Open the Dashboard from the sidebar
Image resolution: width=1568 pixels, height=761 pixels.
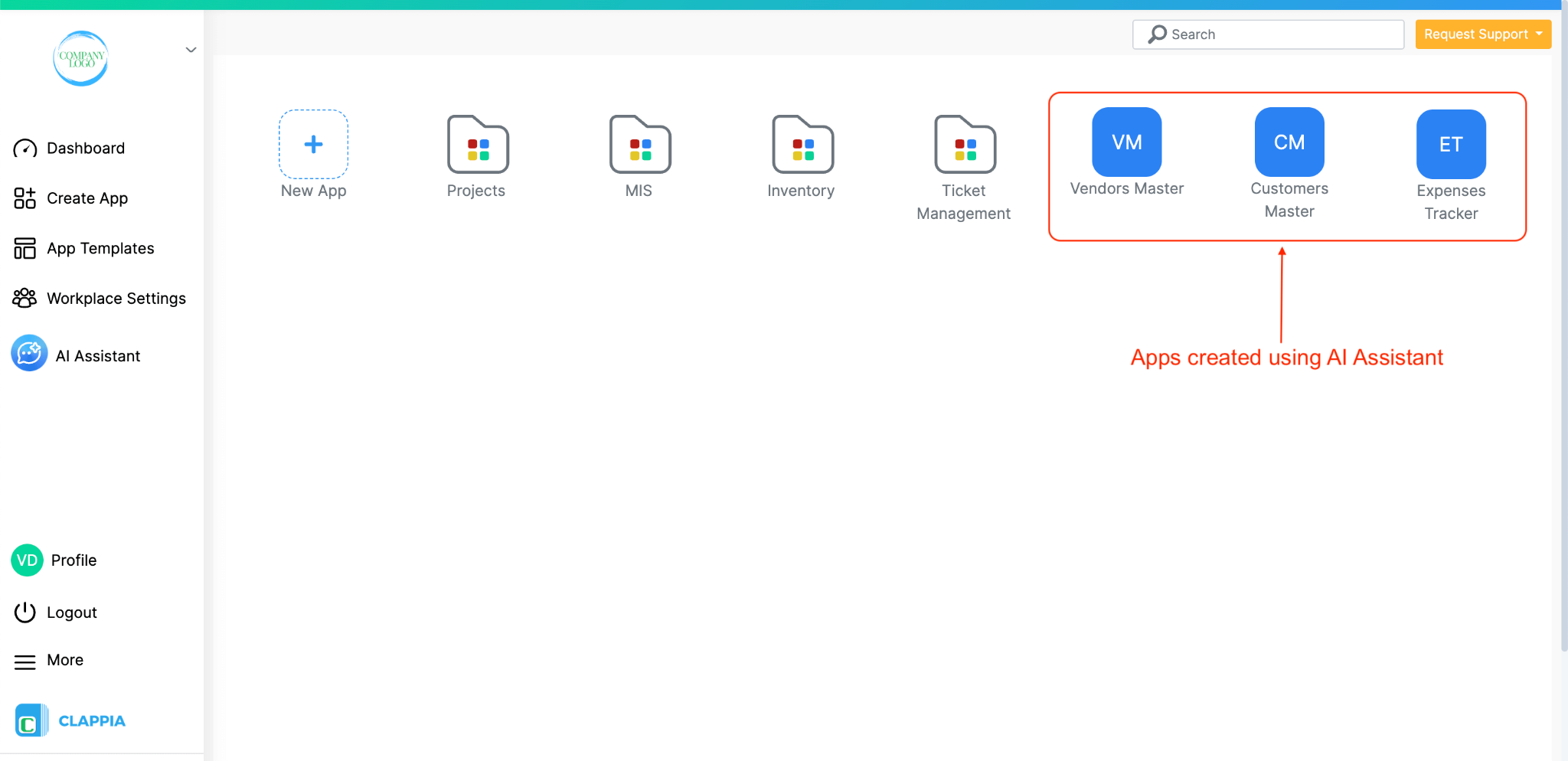85,148
